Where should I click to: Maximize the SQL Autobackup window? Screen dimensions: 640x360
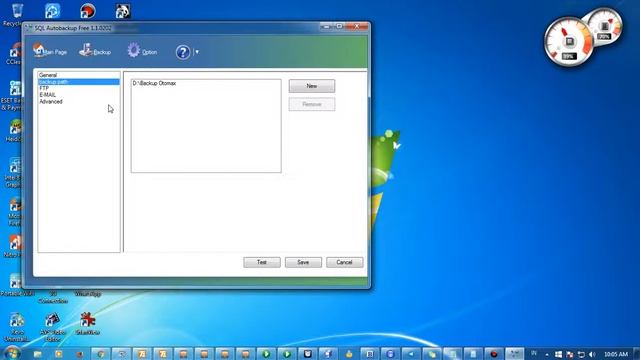point(339,27)
